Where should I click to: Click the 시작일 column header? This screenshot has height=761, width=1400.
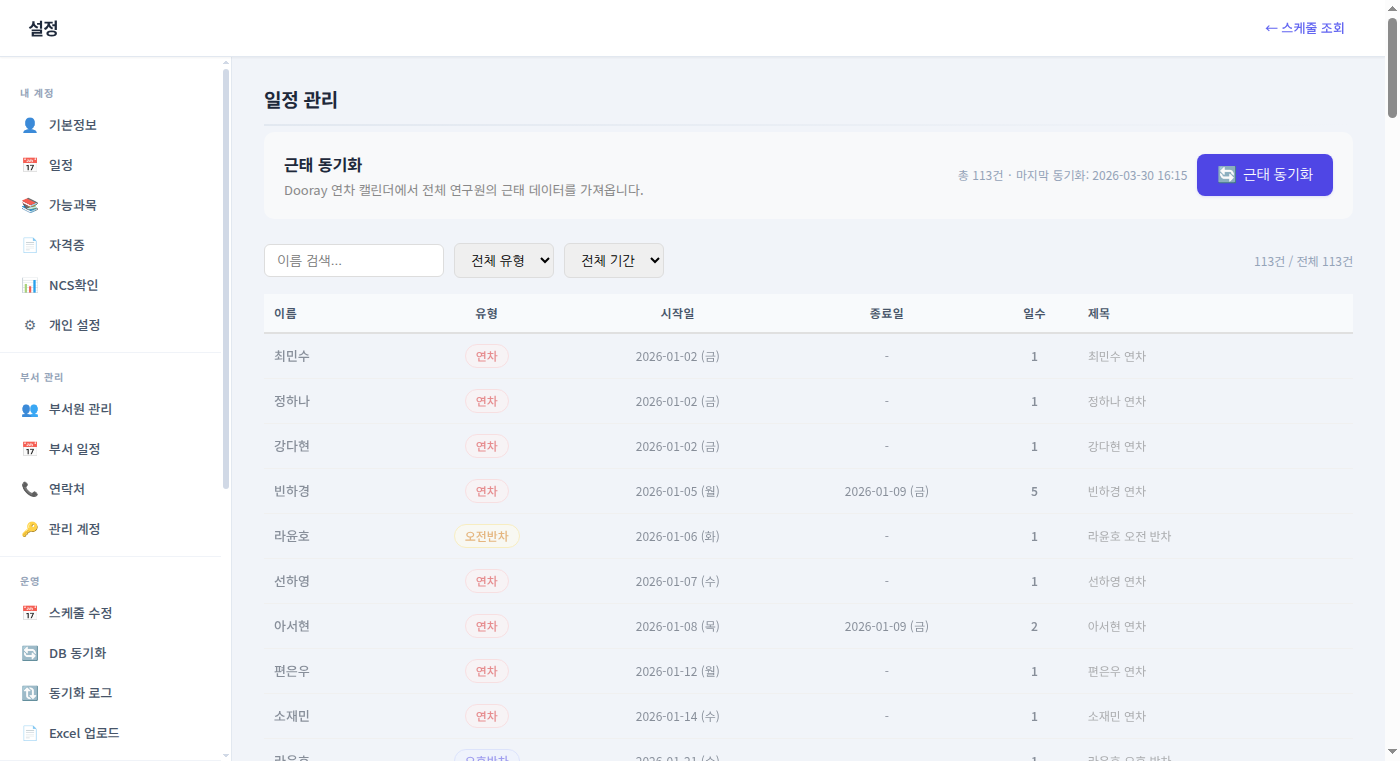pyautogui.click(x=677, y=313)
